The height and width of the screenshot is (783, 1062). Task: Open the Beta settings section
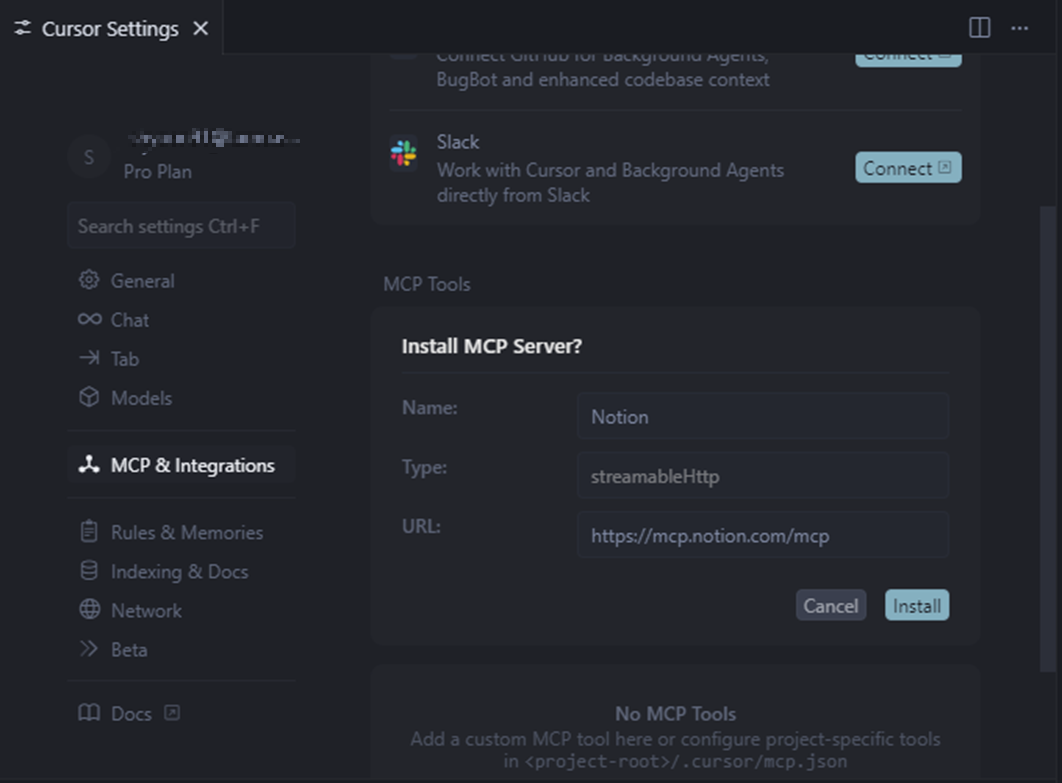128,649
